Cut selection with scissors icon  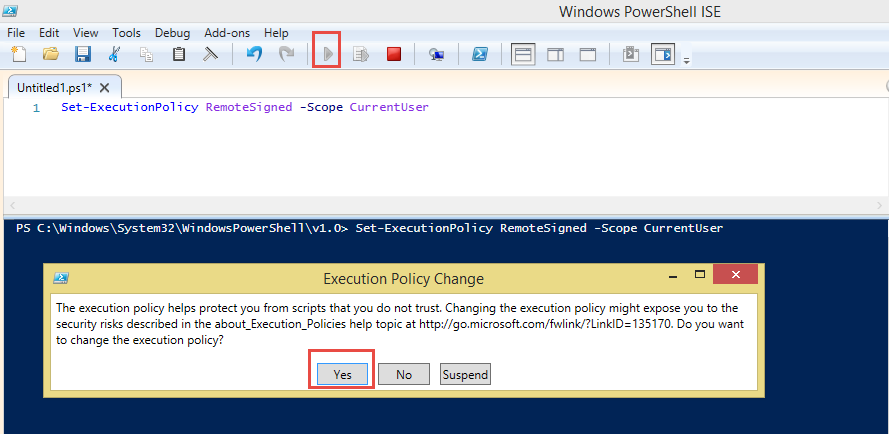[115, 54]
